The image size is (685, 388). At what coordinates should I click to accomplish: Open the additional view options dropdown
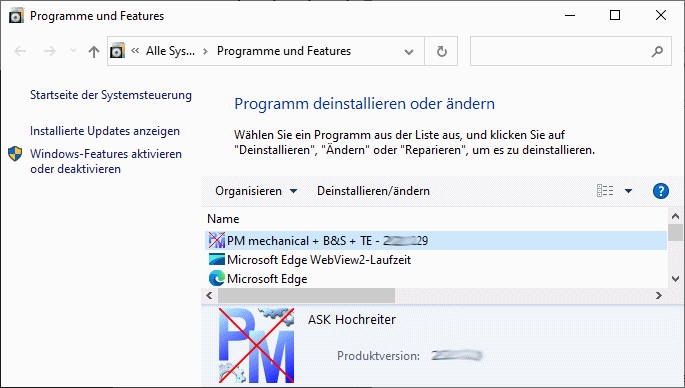pyautogui.click(x=629, y=191)
